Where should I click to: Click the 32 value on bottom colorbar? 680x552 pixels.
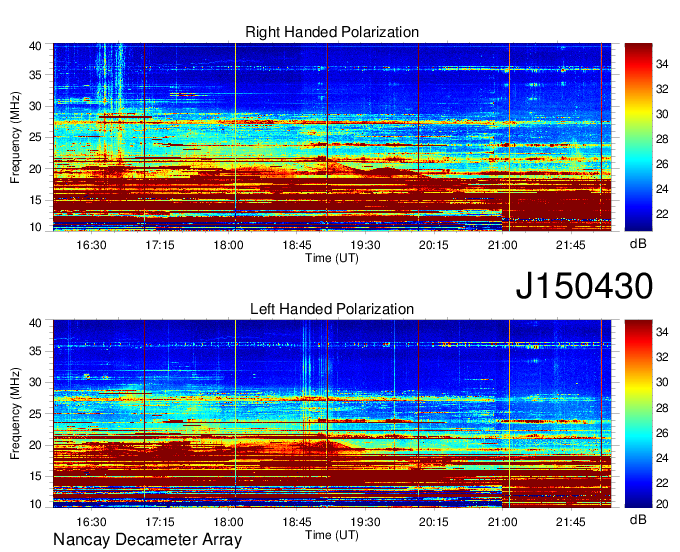662,357
